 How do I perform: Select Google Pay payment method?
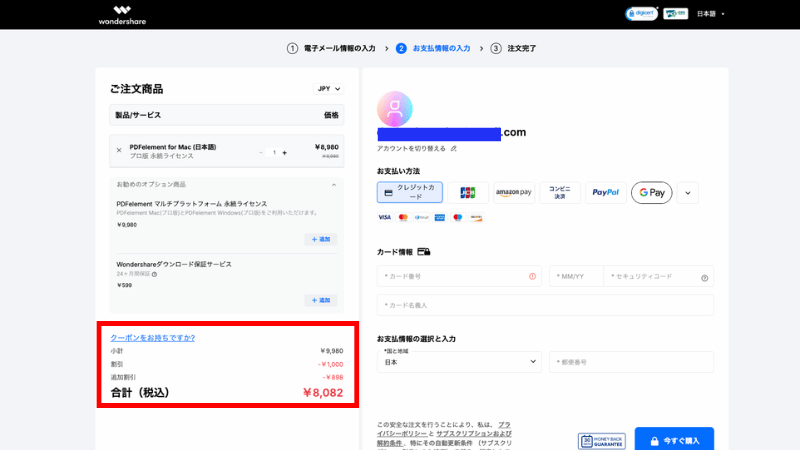coord(652,192)
